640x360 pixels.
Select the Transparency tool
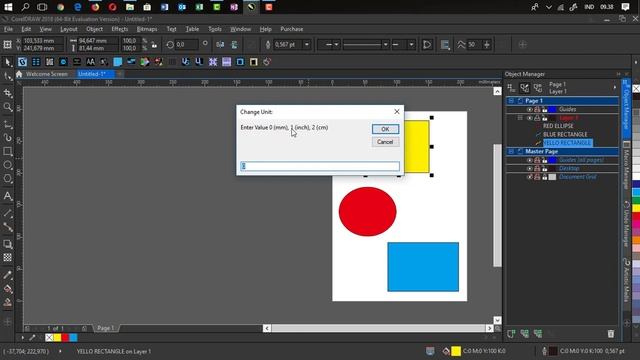click(x=8, y=258)
